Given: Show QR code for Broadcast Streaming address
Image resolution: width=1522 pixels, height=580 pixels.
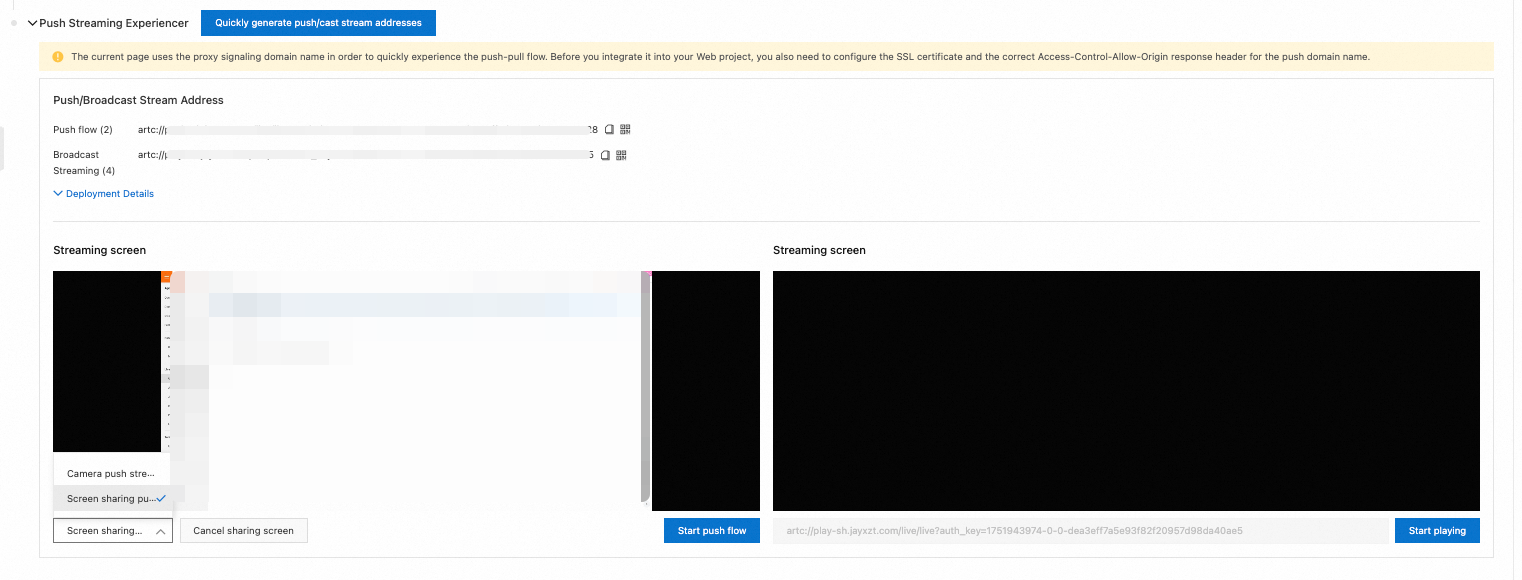Looking at the screenshot, I should (621, 155).
